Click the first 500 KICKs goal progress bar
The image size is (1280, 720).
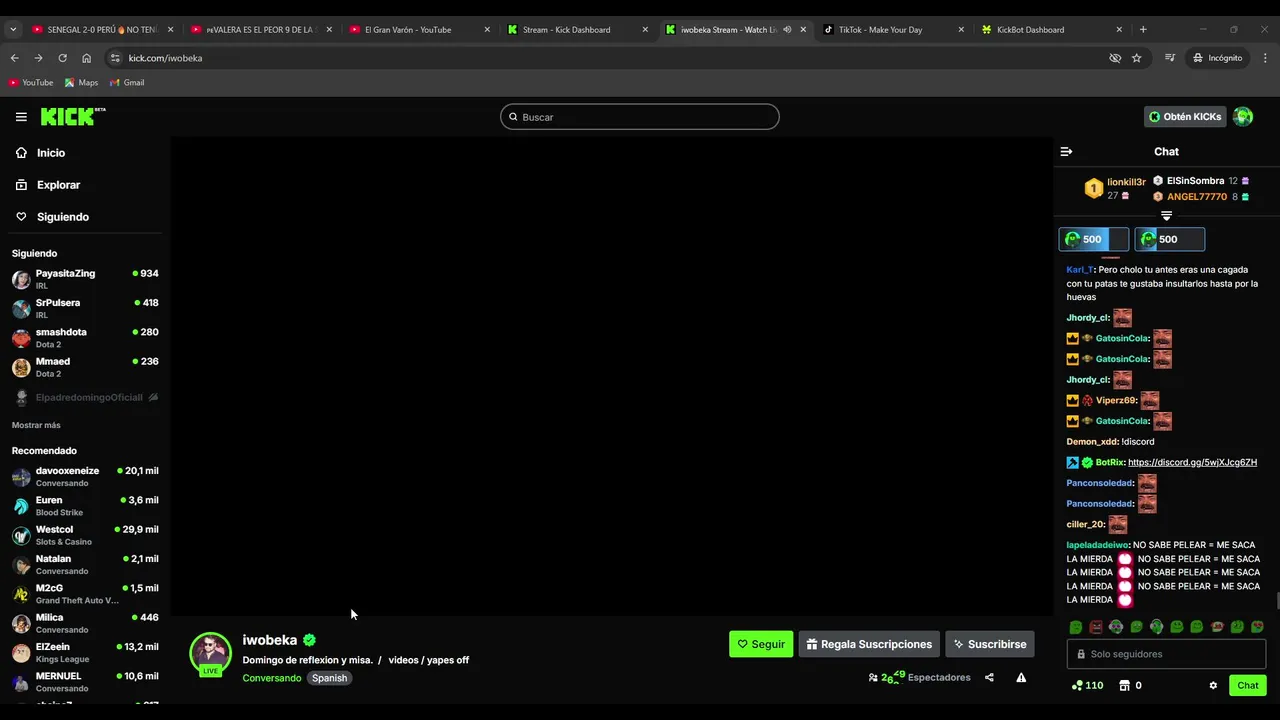point(1094,239)
